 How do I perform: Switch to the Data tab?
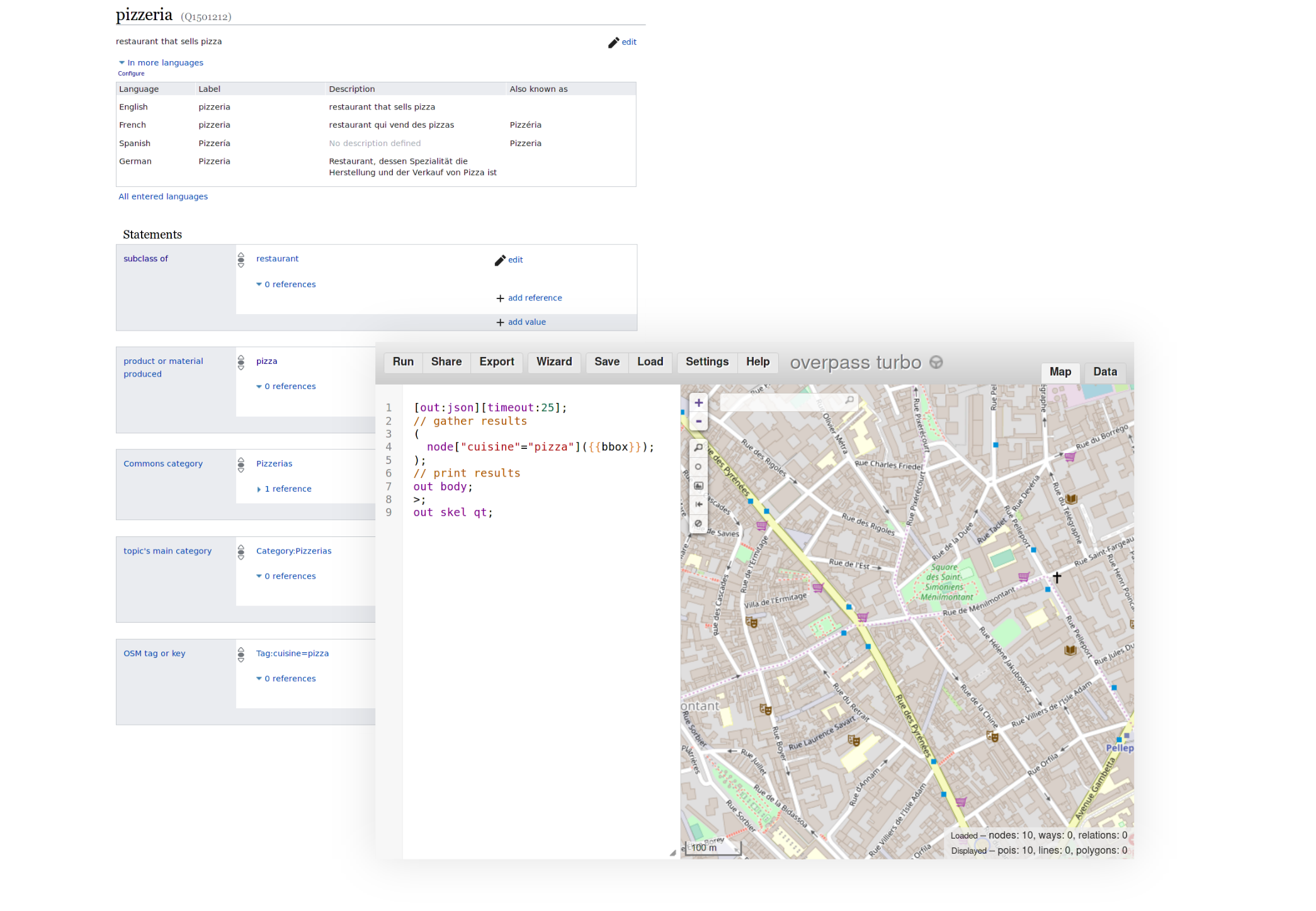1104,372
